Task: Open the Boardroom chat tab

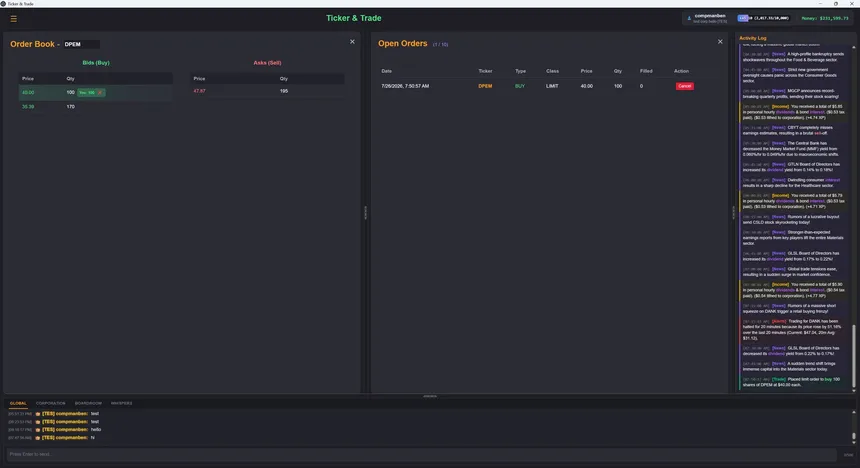Action: (x=88, y=403)
